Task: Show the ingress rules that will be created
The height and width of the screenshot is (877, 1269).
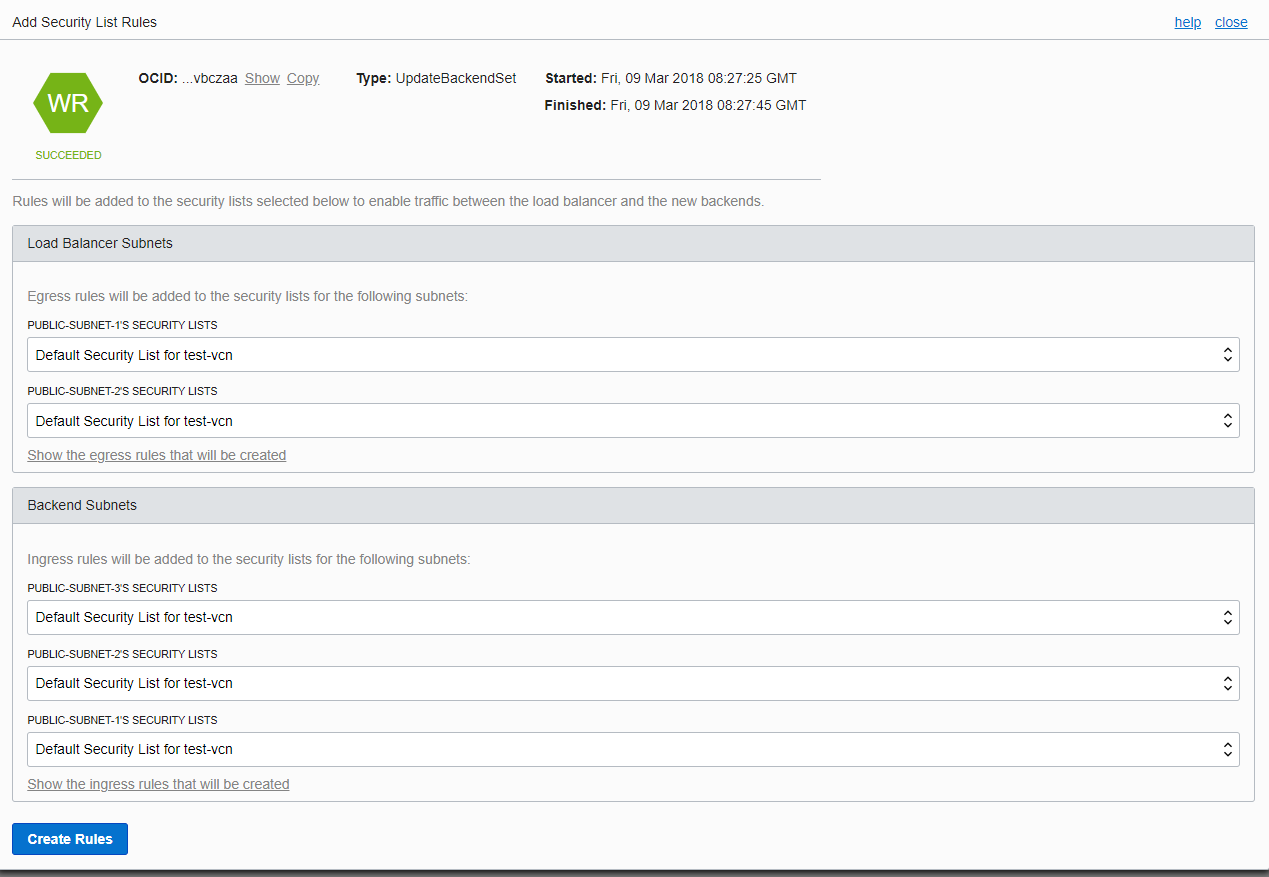Action: (x=158, y=784)
